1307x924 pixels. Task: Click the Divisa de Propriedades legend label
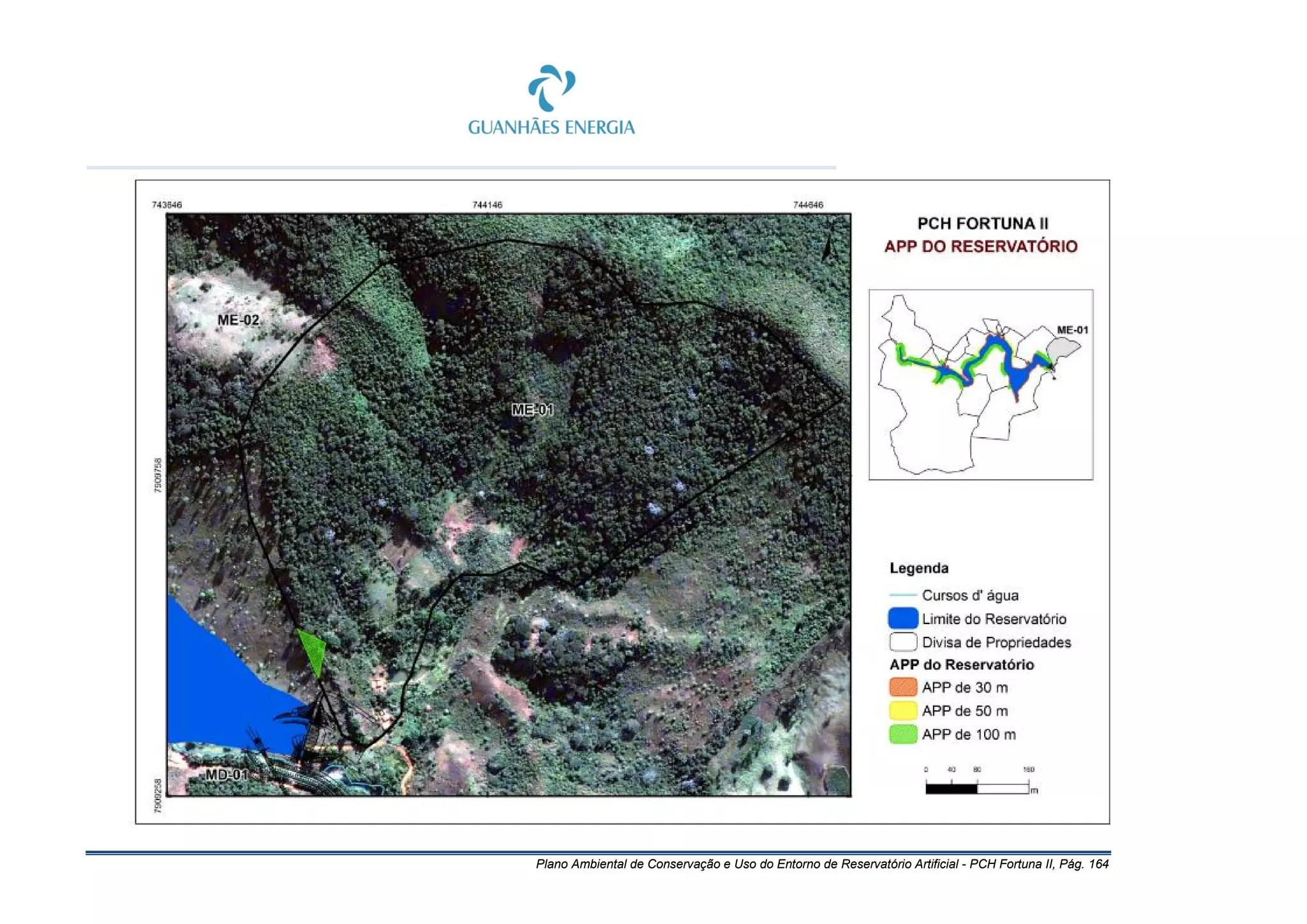996,643
